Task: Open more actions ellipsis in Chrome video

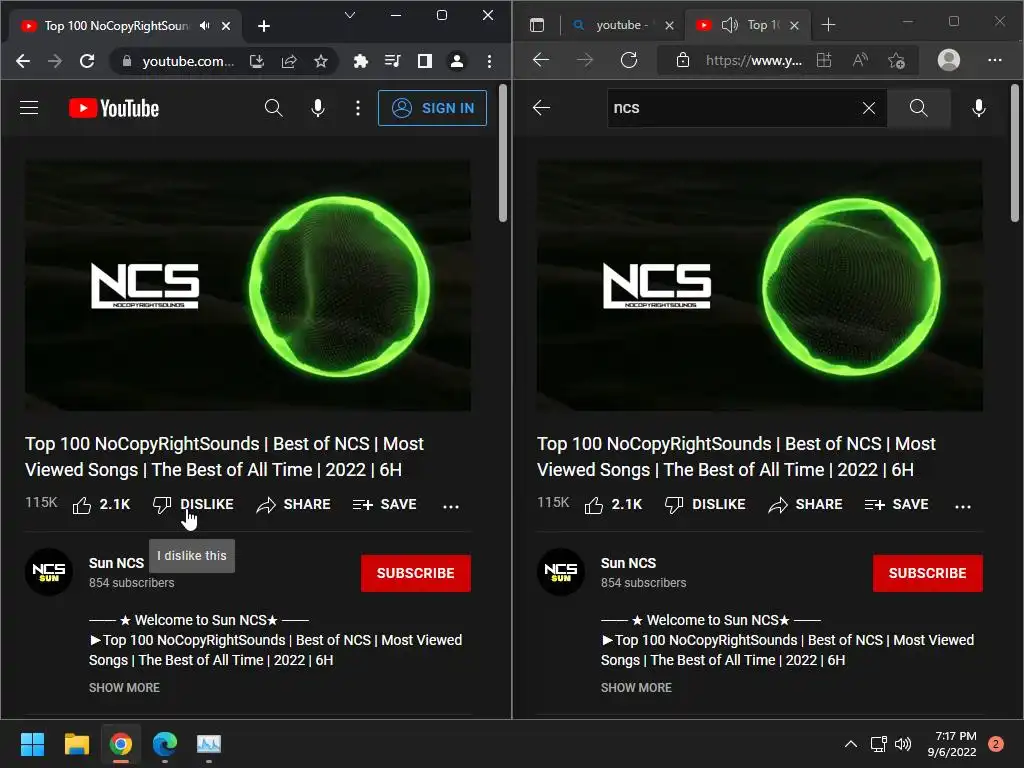Action: click(451, 506)
